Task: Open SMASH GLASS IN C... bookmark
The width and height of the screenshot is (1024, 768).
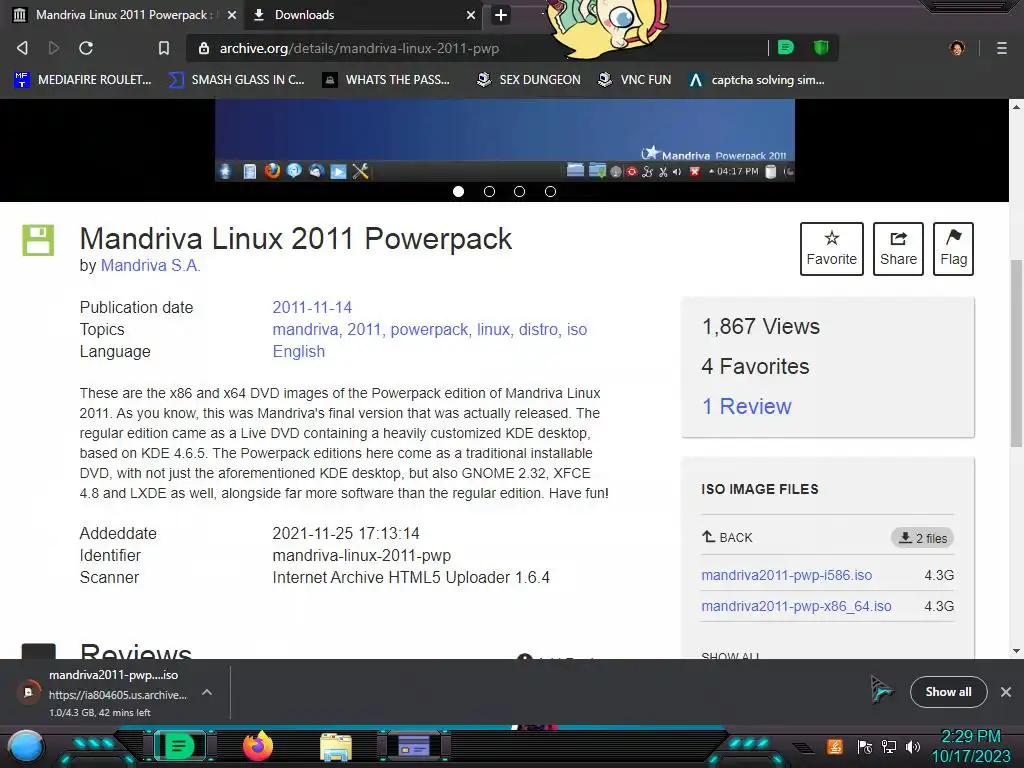Action: pos(236,80)
